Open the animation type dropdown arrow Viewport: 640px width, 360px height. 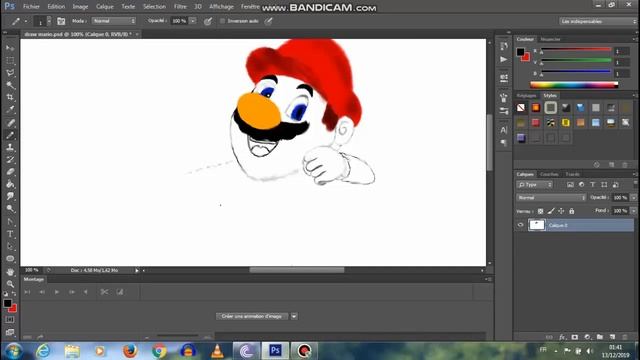[294, 316]
